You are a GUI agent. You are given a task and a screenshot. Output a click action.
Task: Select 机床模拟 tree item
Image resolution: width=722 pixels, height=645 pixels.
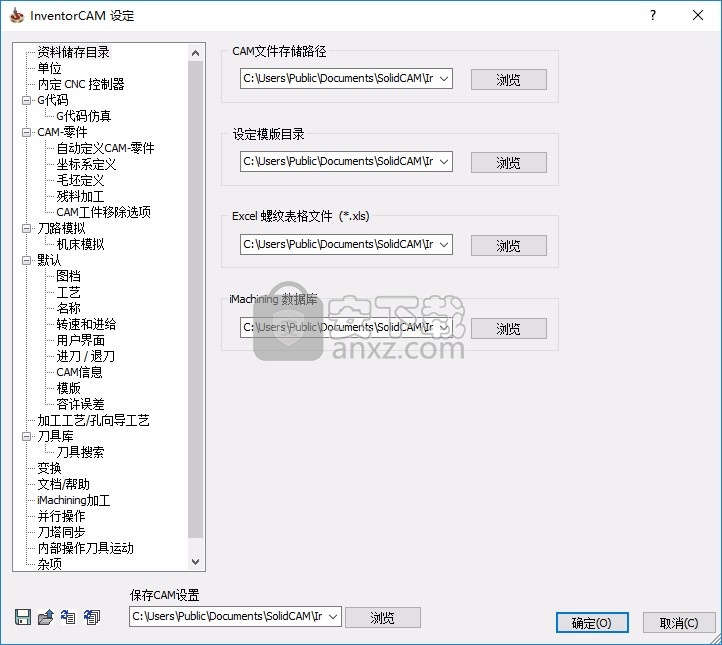pos(80,244)
